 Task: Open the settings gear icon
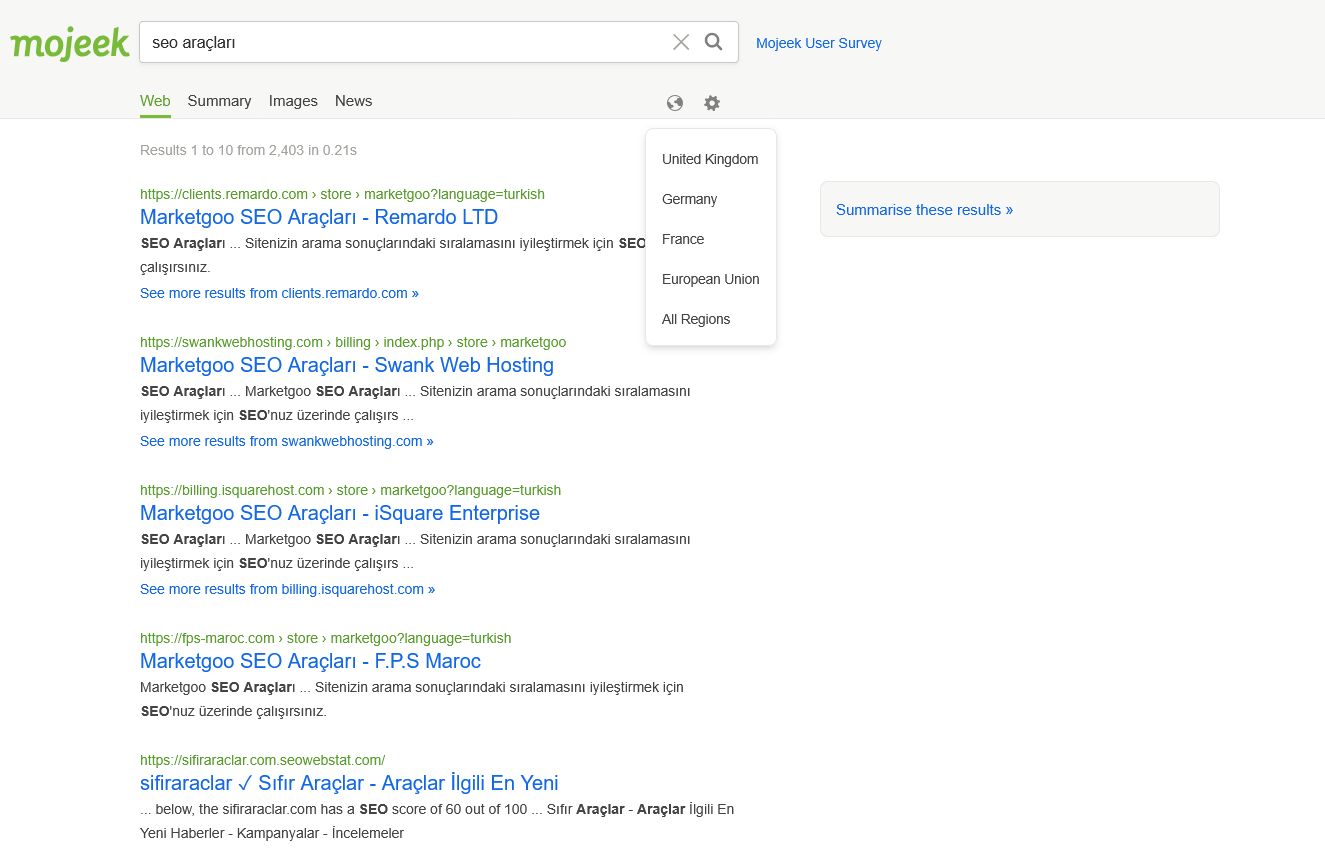click(711, 103)
